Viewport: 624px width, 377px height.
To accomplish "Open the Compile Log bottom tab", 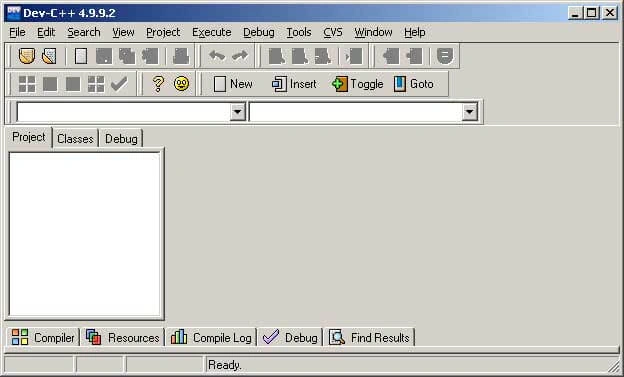I will tap(211, 338).
